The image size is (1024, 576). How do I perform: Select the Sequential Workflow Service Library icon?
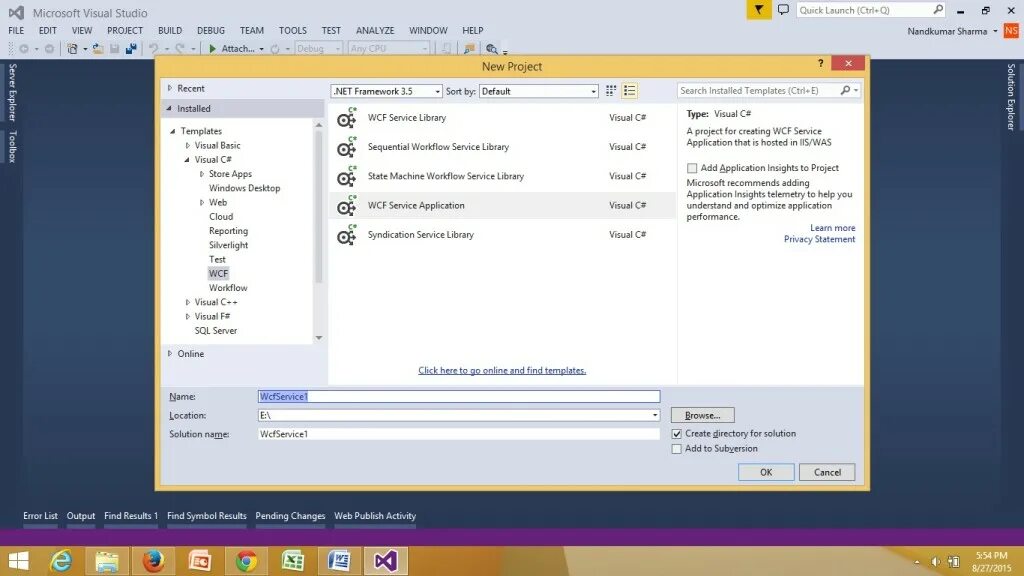(x=347, y=147)
